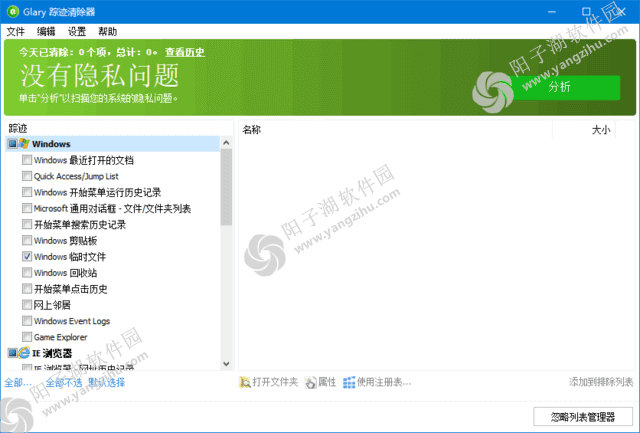The image size is (640, 433).
Task: Click scroll down arrow in trace list
Action: point(226,364)
